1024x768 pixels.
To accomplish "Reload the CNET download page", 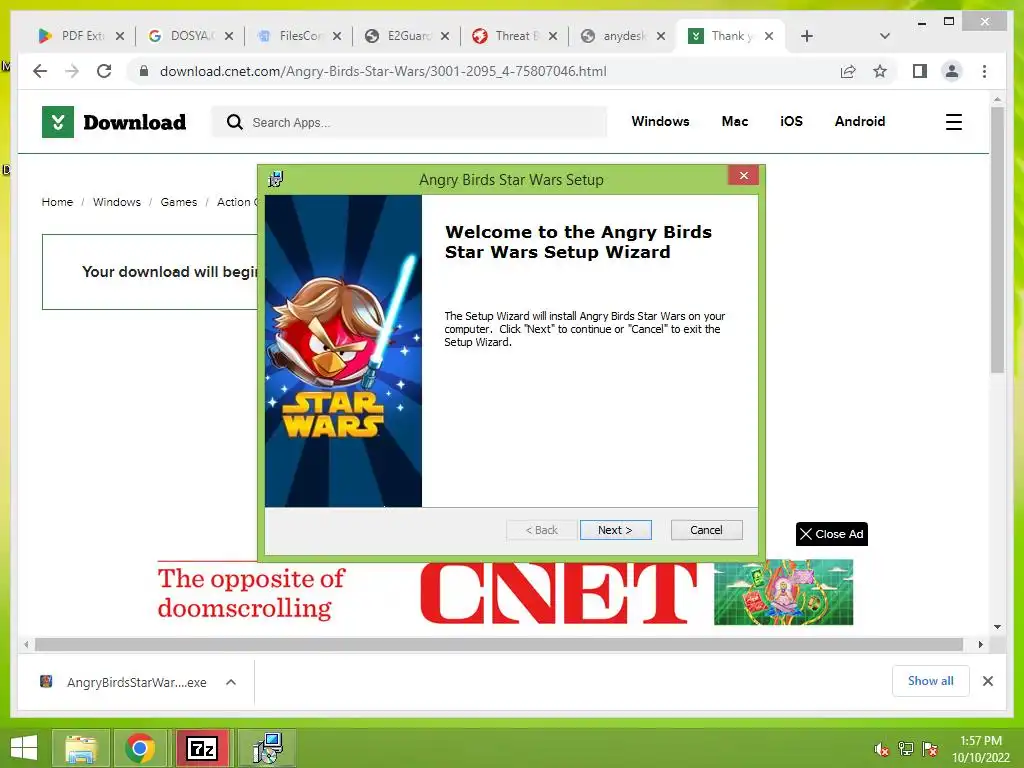I will point(104,71).
